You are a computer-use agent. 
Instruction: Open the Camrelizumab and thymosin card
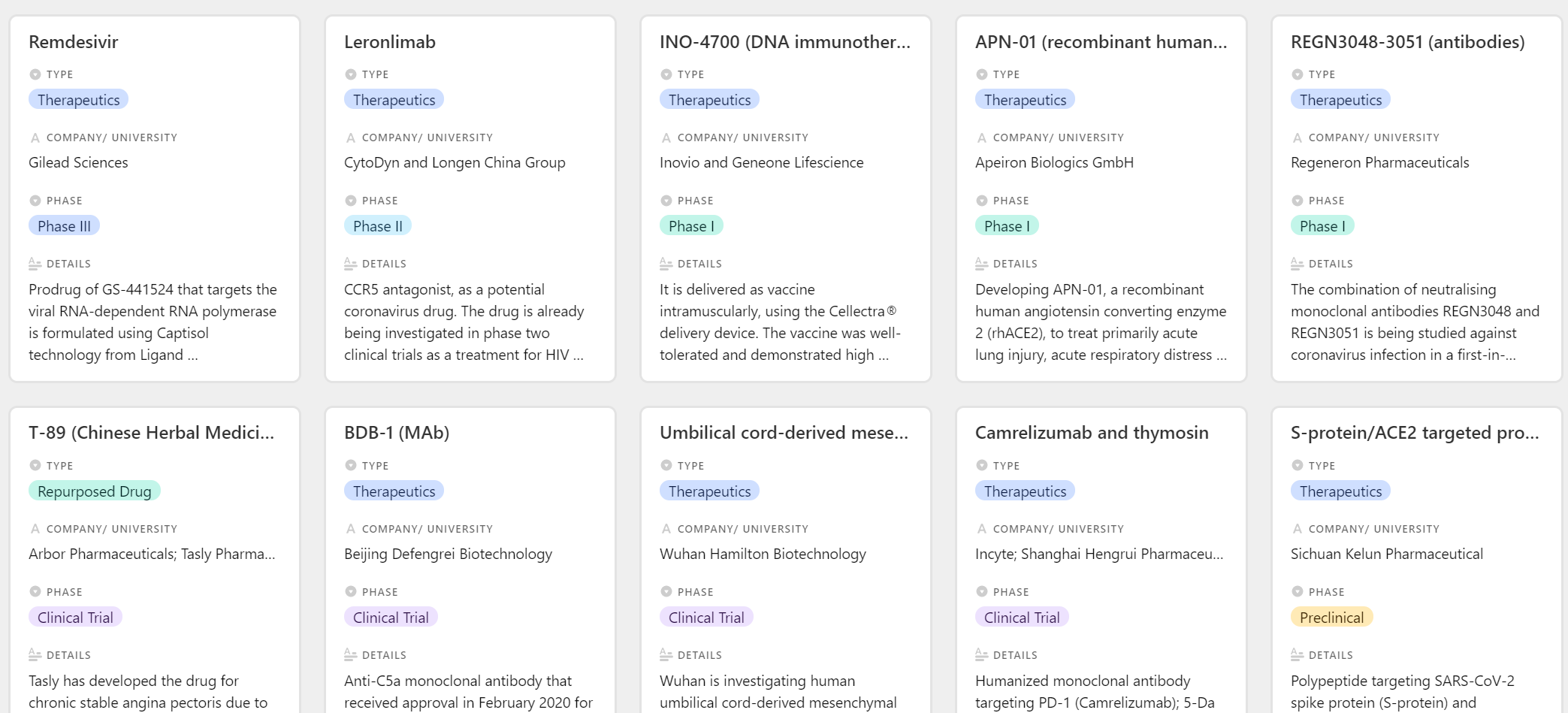(1091, 433)
